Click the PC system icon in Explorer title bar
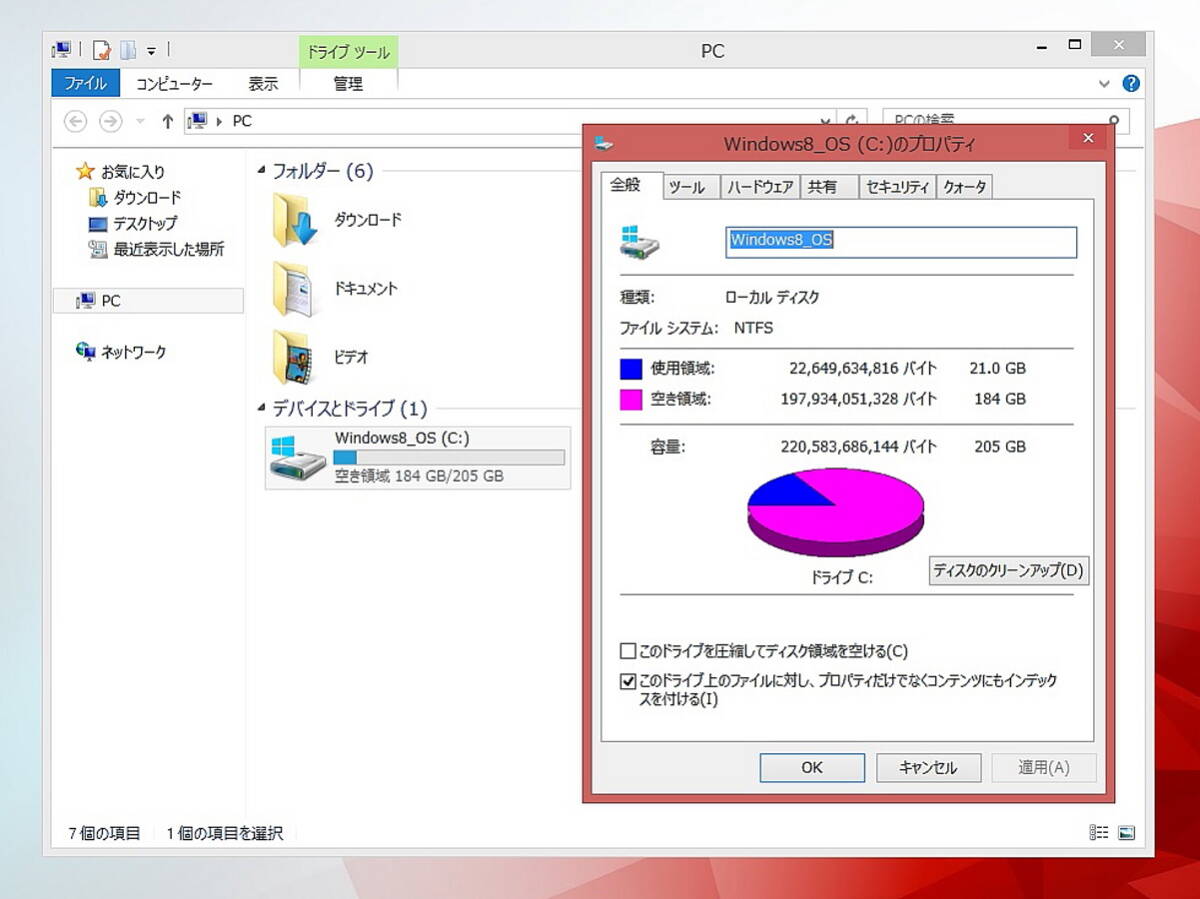 [x=62, y=49]
